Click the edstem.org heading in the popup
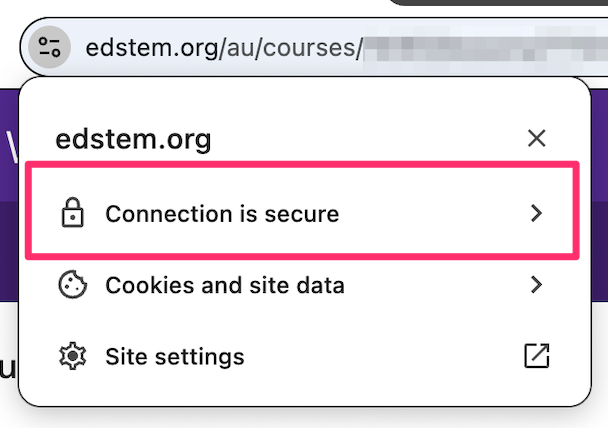Image resolution: width=608 pixels, height=428 pixels. 133,139
